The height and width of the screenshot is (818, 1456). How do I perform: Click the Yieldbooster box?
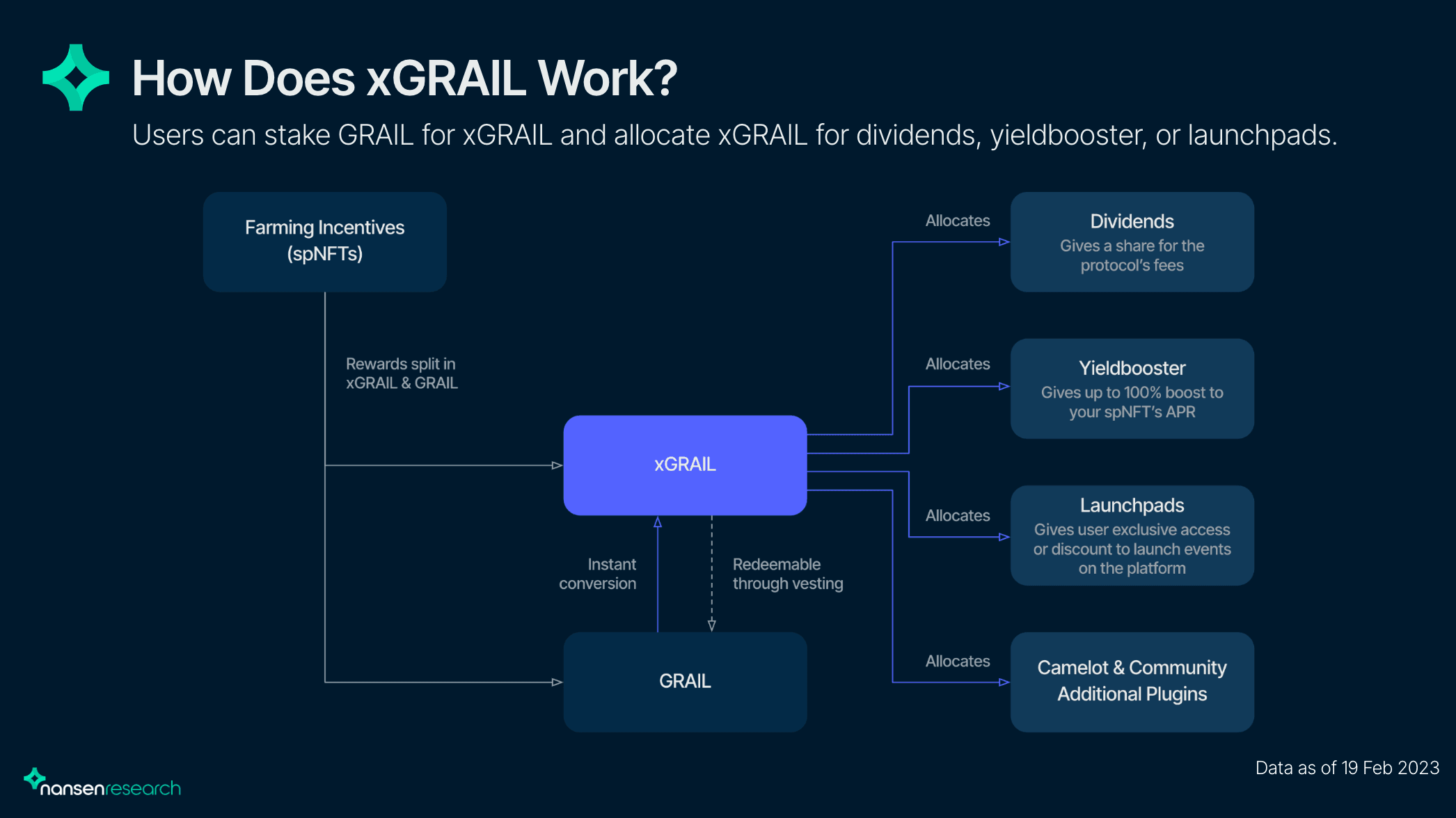tap(1132, 388)
